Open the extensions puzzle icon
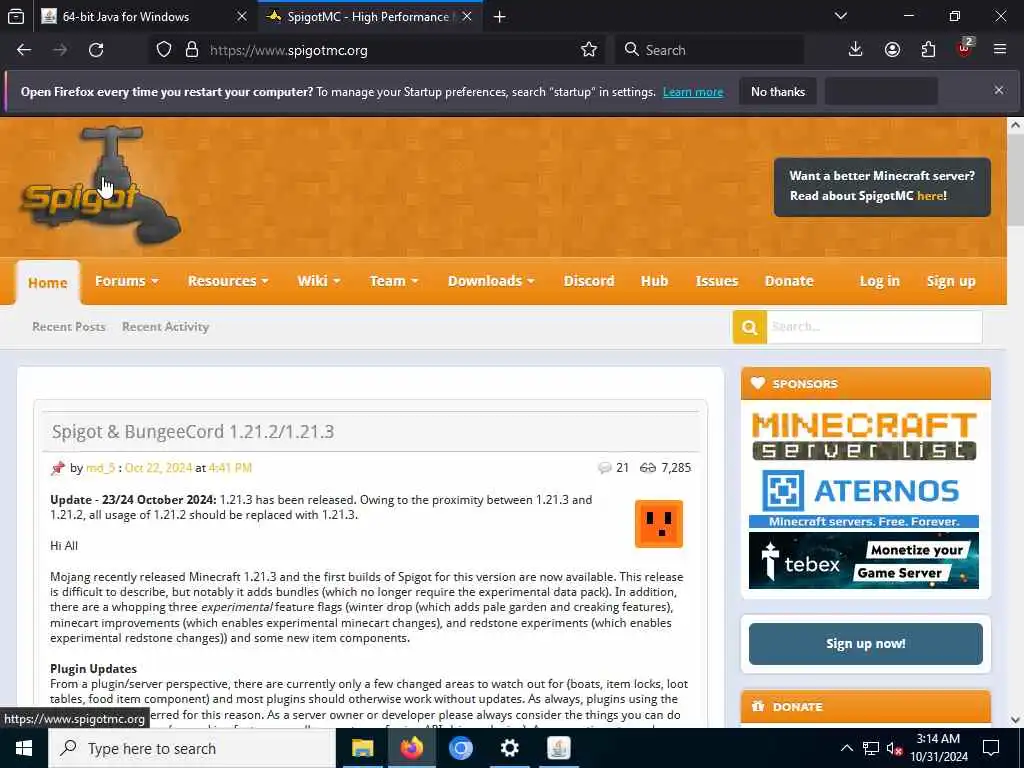The height and width of the screenshot is (768, 1024). (x=928, y=50)
